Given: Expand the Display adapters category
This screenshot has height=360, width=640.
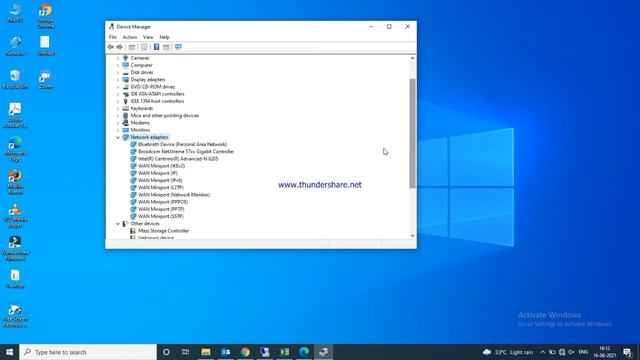Looking at the screenshot, I should pyautogui.click(x=118, y=80).
